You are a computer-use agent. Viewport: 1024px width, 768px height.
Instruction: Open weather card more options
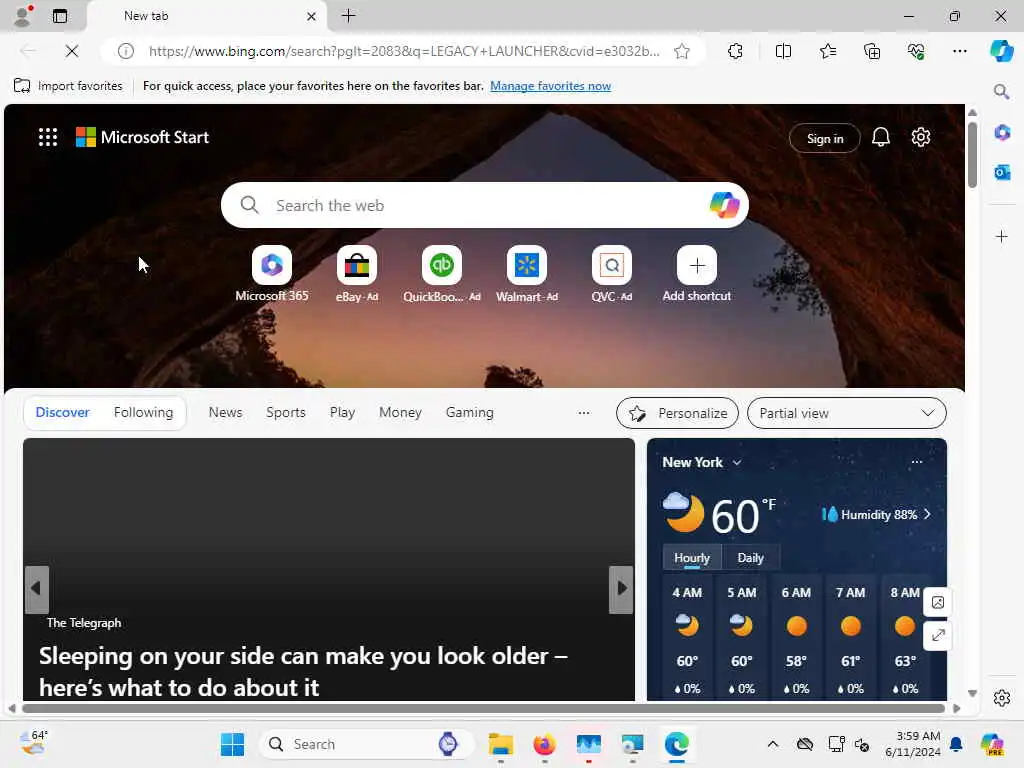click(x=917, y=462)
